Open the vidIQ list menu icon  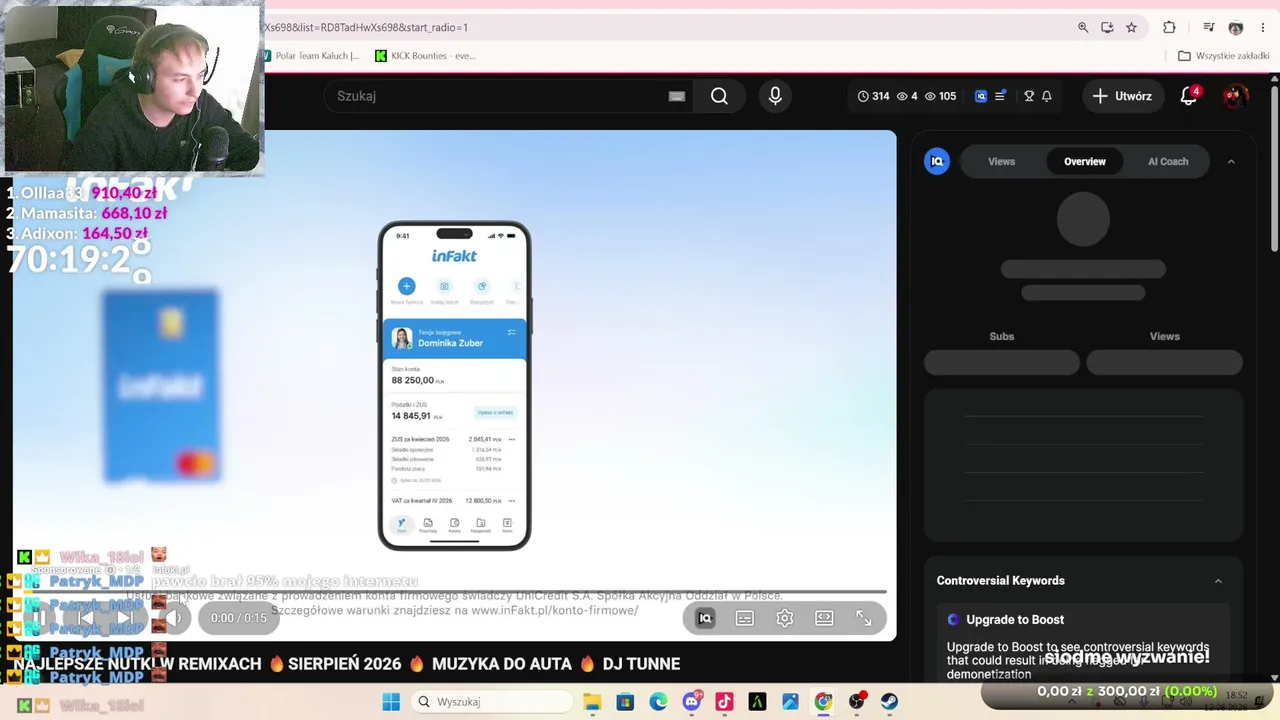(1000, 96)
